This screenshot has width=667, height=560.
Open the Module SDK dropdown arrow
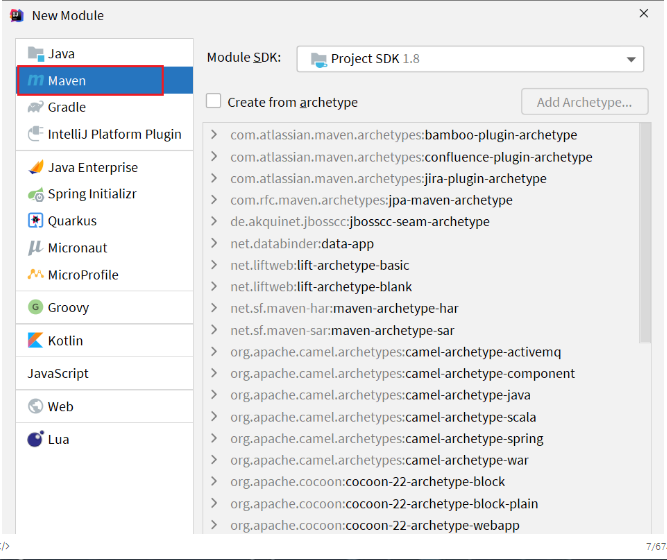click(x=631, y=59)
